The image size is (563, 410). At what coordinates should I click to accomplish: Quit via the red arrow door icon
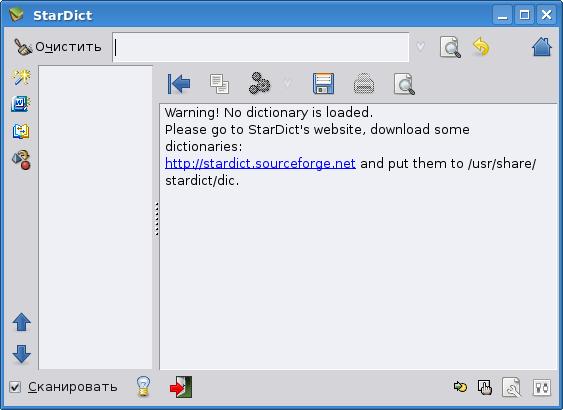click(x=181, y=387)
